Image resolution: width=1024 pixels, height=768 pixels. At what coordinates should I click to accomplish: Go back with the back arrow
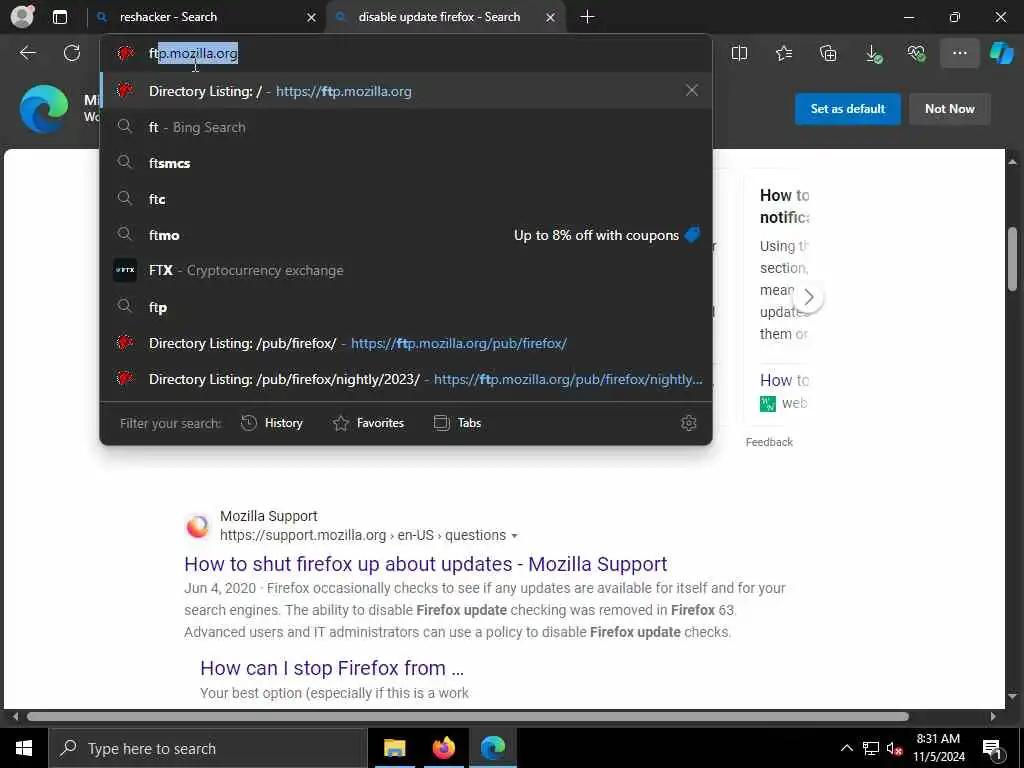click(x=27, y=53)
